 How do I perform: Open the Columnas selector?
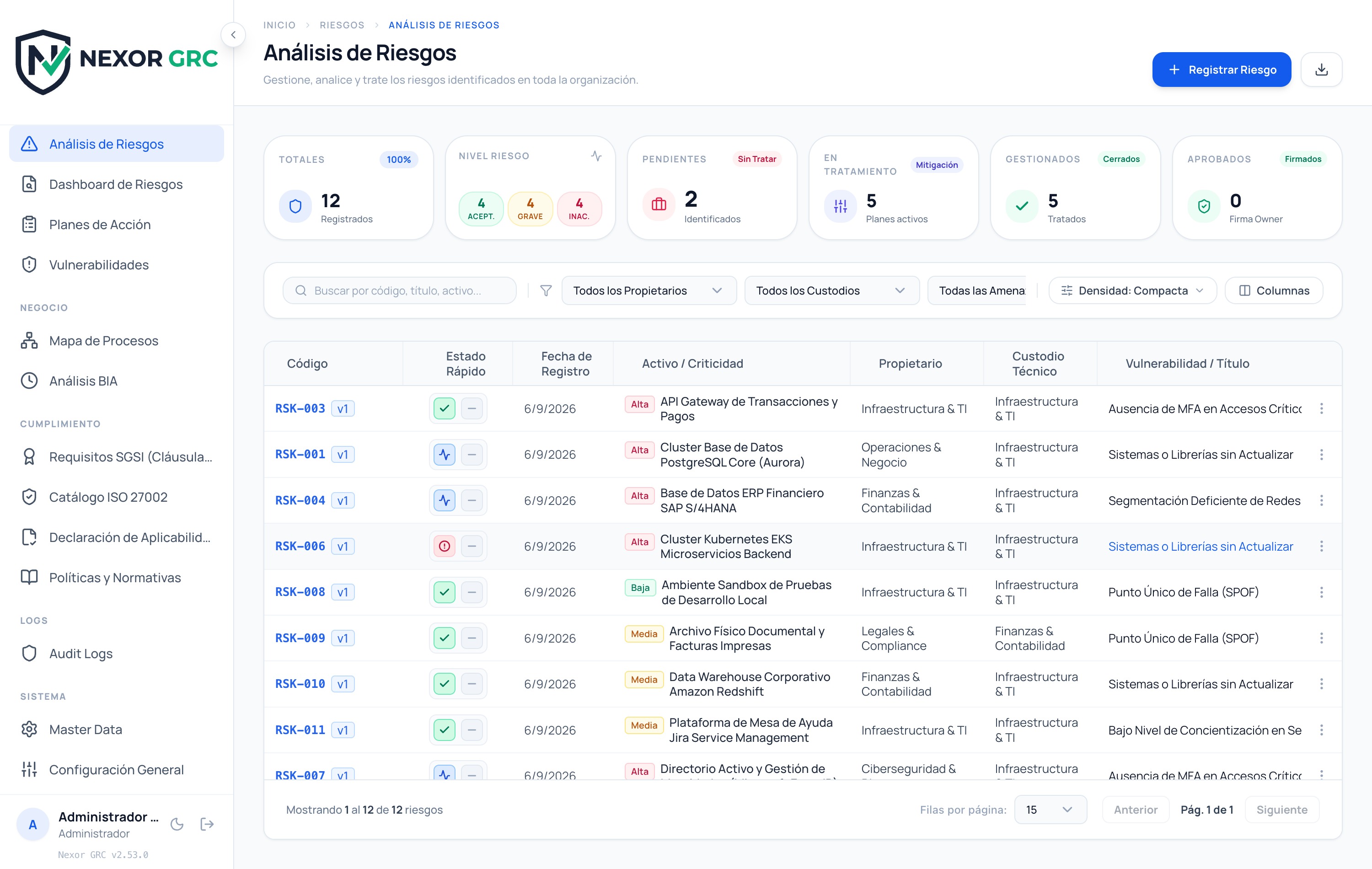tap(1274, 290)
